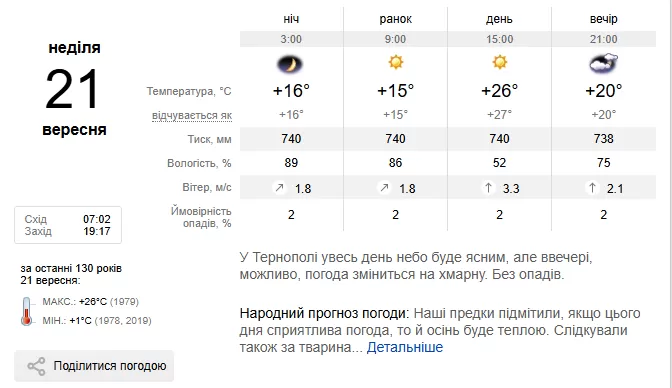Click the date number 21

click(72, 90)
